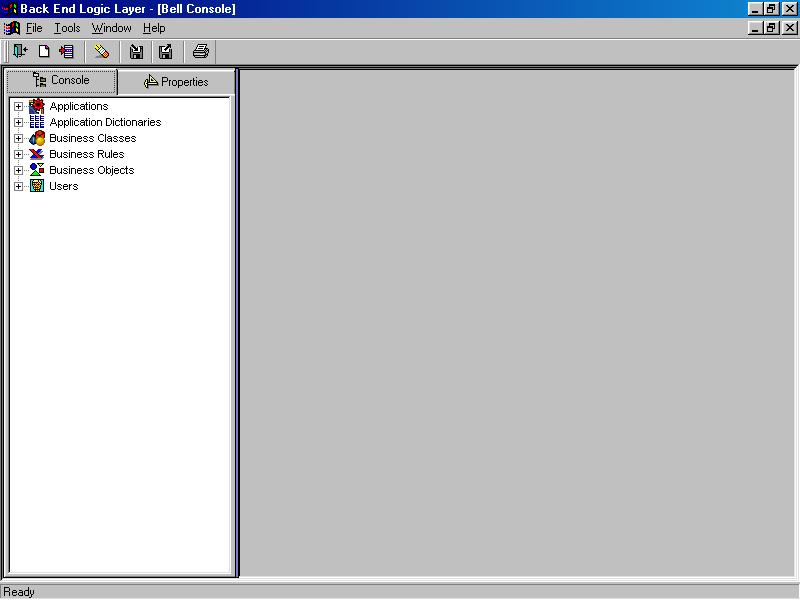Expand the Applications tree node

pos(18,106)
